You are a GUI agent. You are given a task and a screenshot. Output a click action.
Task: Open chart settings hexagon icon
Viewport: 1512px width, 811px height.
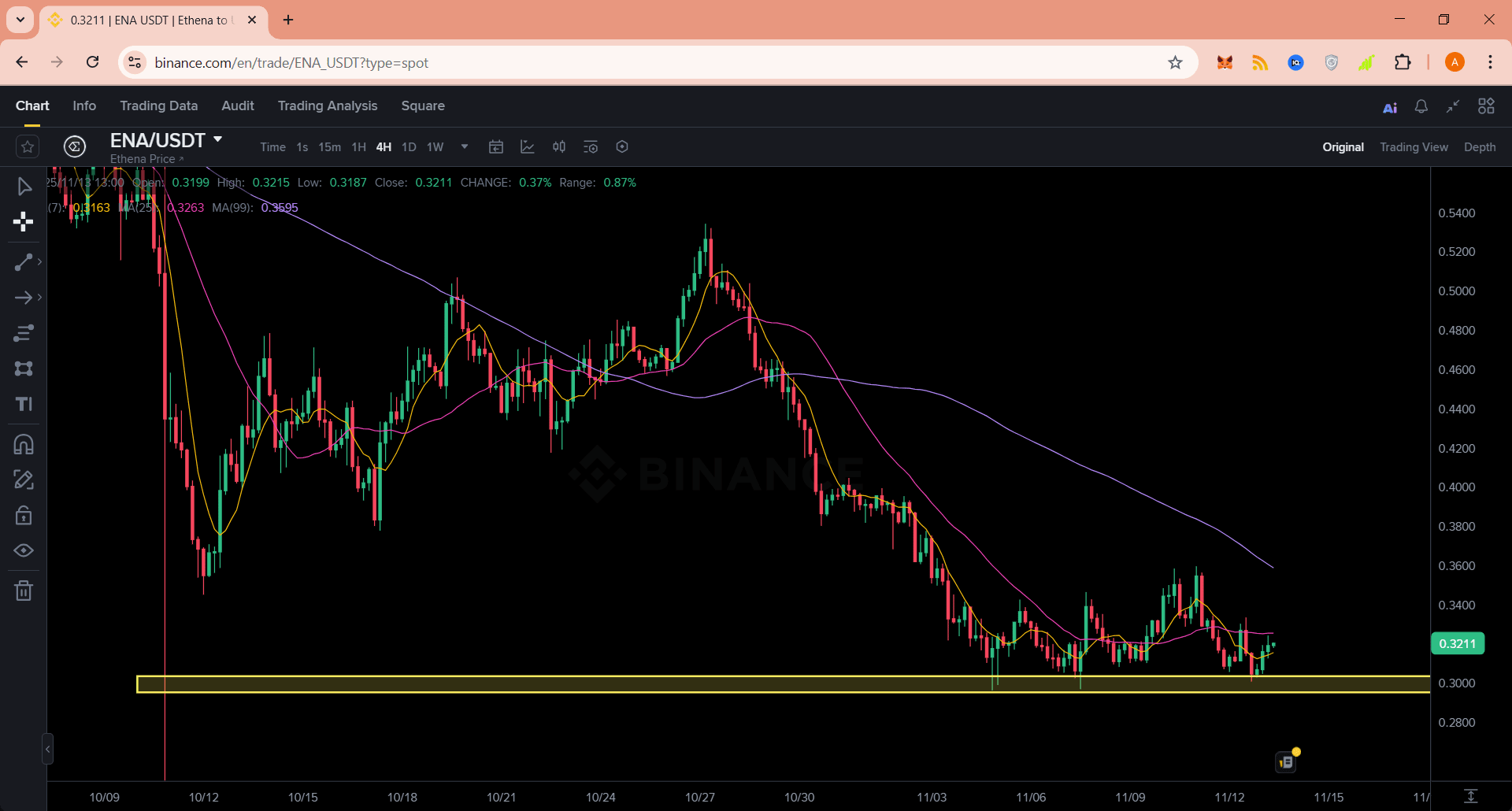pyautogui.click(x=622, y=146)
